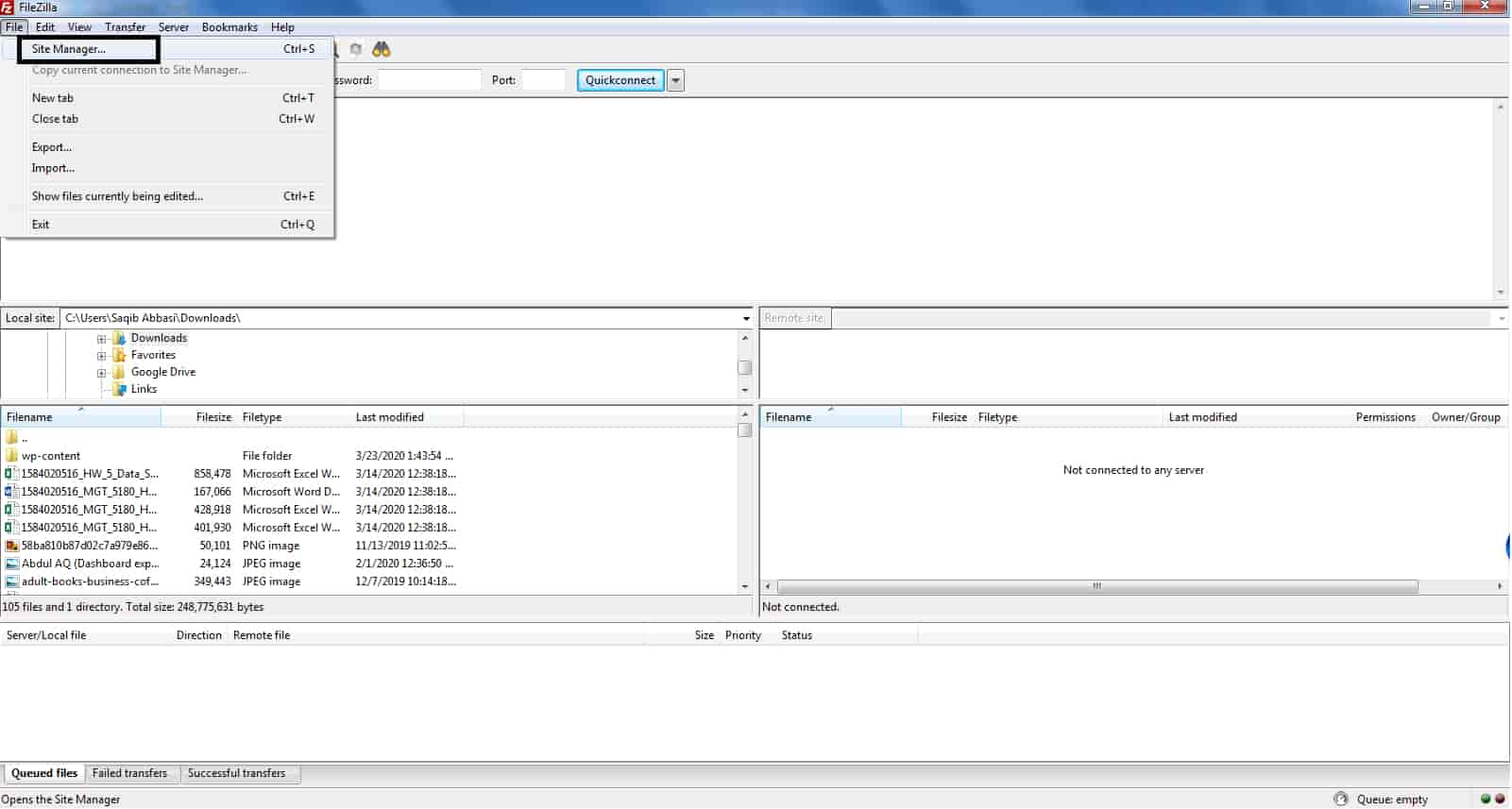Click the binoculars file search icon

[x=382, y=49]
